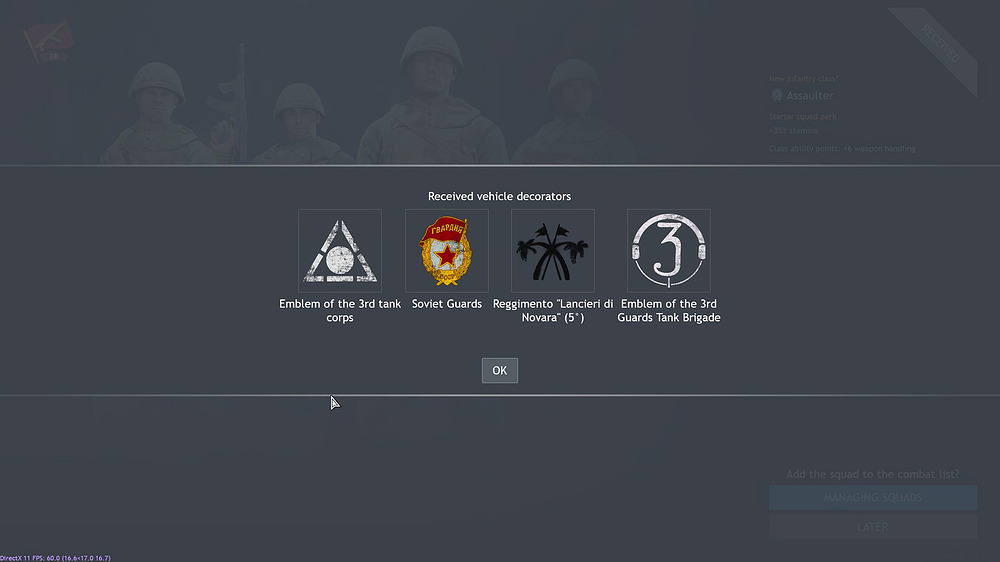Screen dimensions: 1000x562
Task: Click 'Add the squad to the combat list?' text
Action: (872, 474)
